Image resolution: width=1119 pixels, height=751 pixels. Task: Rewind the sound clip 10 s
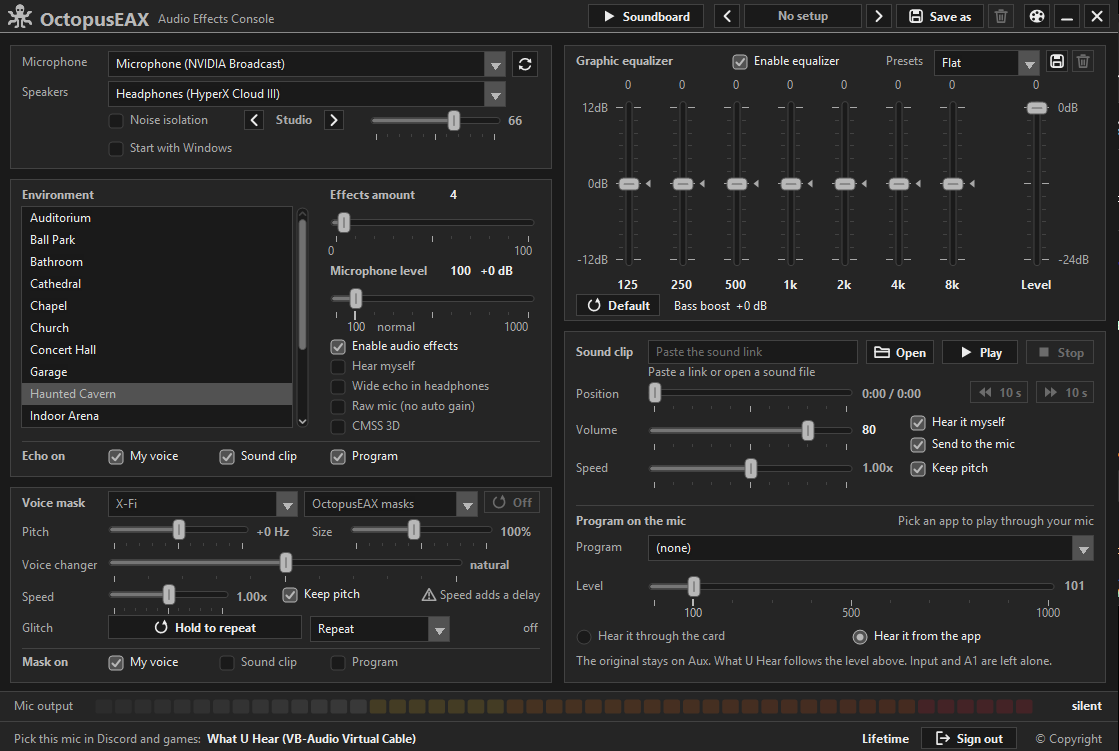click(1000, 393)
